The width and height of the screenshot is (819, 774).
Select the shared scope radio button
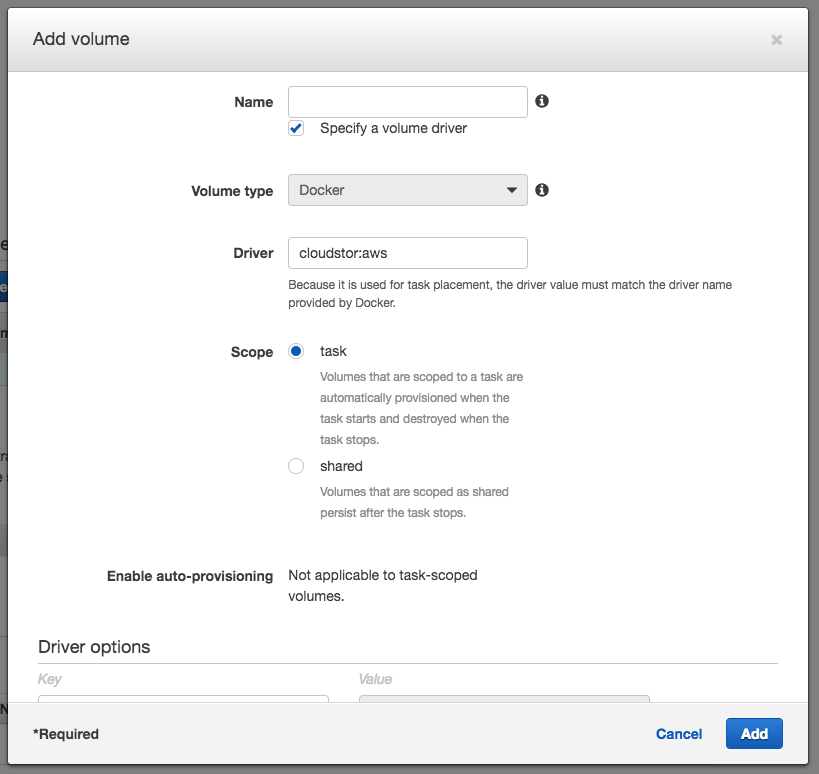(296, 466)
